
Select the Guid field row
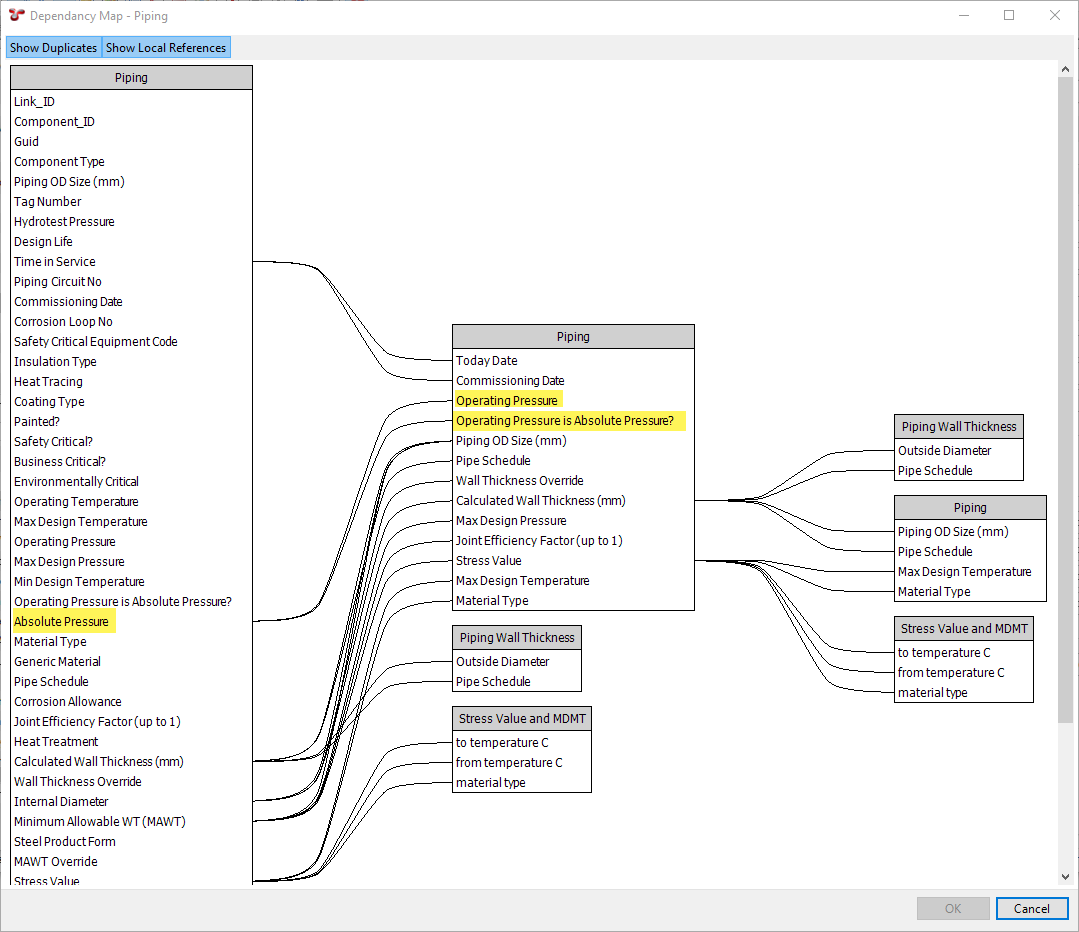click(x=26, y=142)
